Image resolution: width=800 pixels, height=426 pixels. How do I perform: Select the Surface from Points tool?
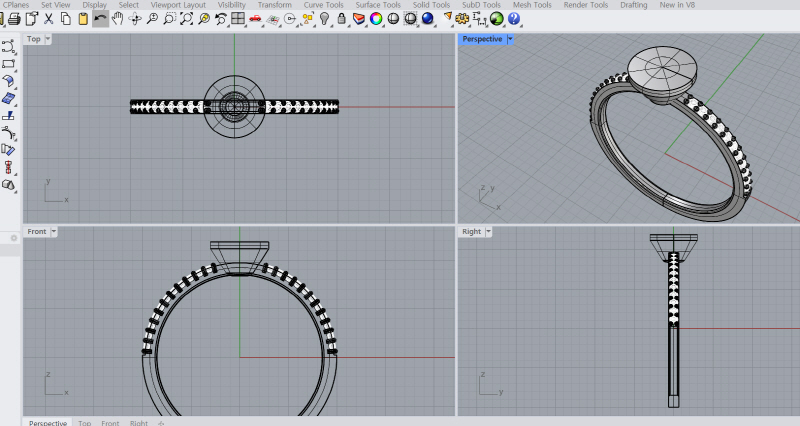(8, 98)
